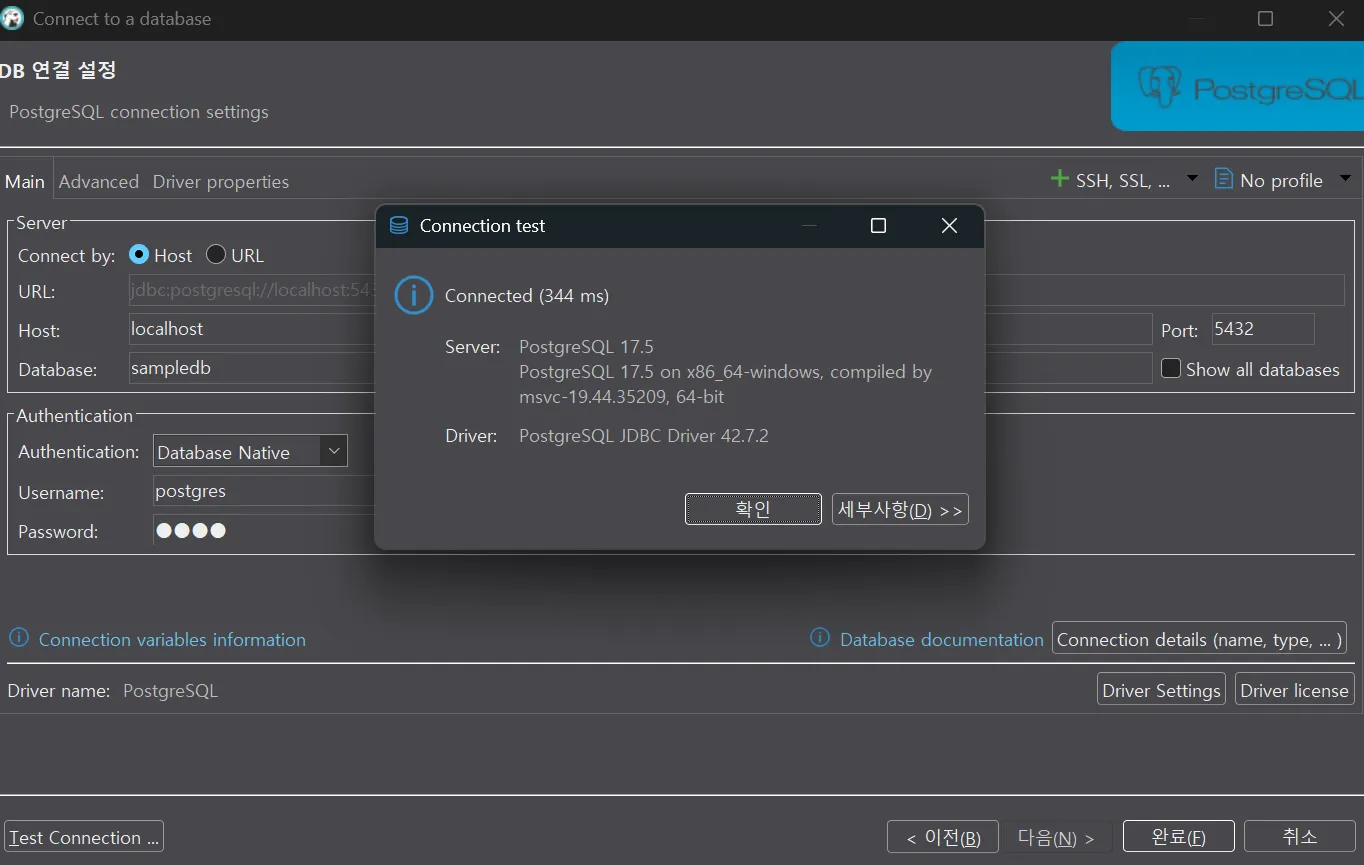This screenshot has width=1364, height=865.
Task: Click the No profile document icon
Action: 1223,179
